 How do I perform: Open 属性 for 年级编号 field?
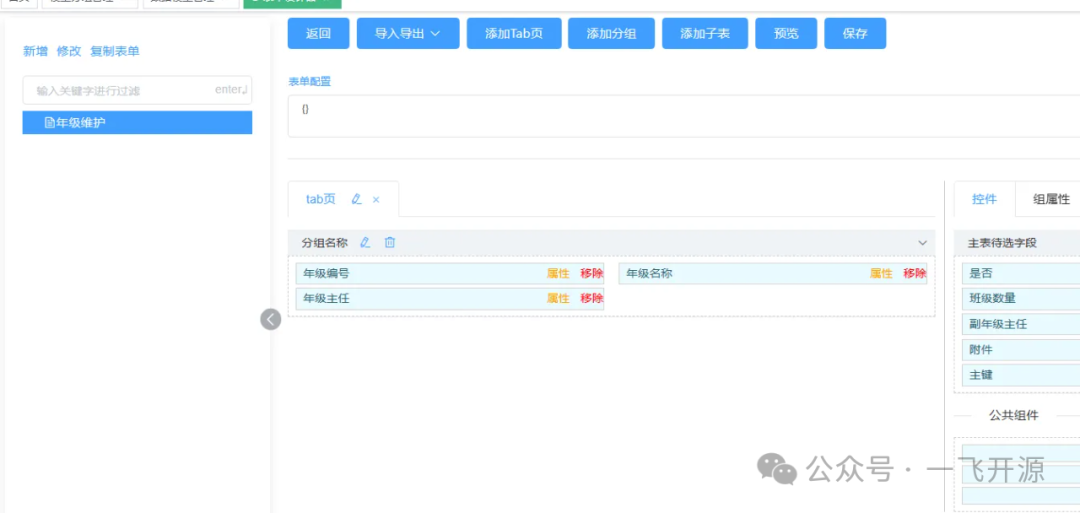(558, 273)
